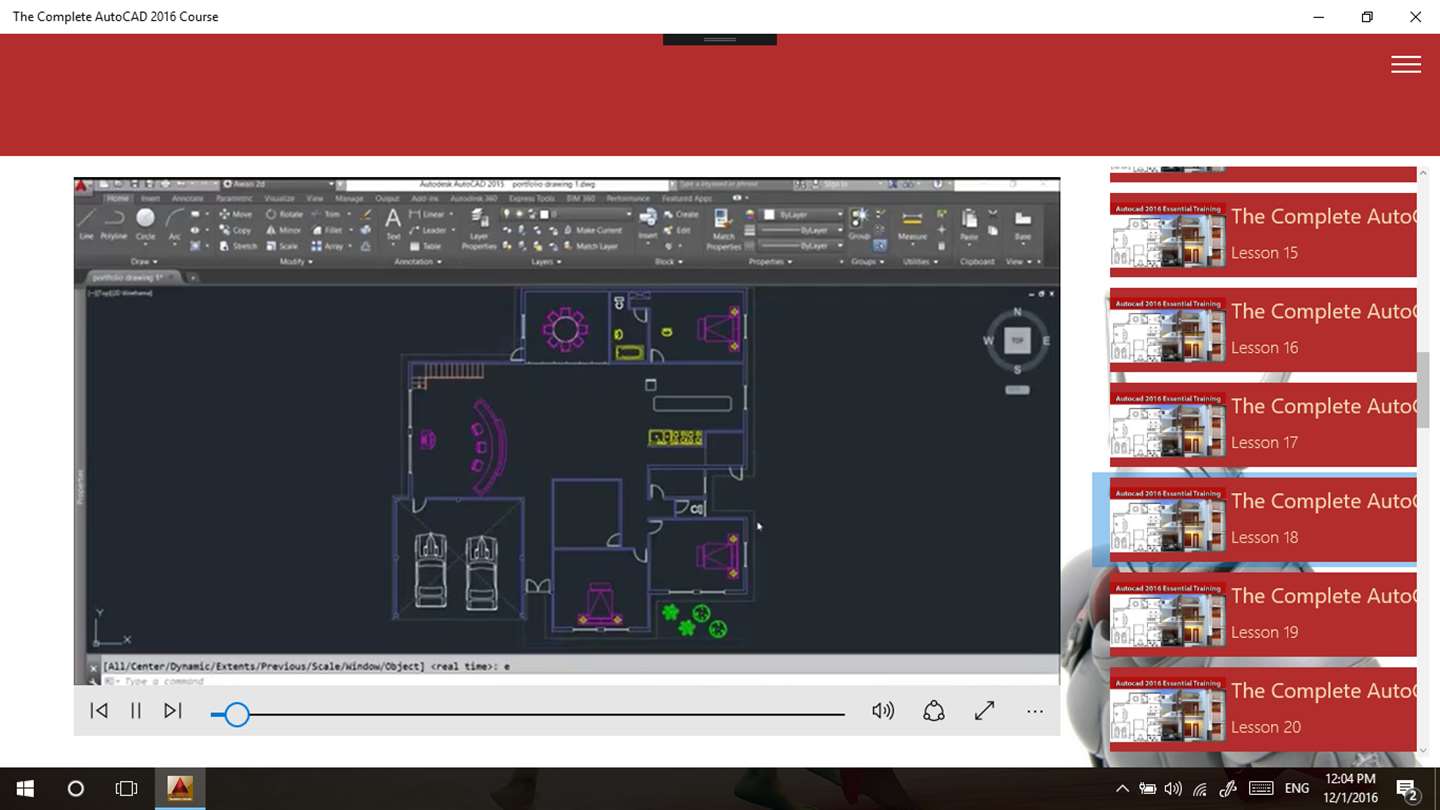
Task: Open the cast to device icon
Action: click(x=934, y=711)
